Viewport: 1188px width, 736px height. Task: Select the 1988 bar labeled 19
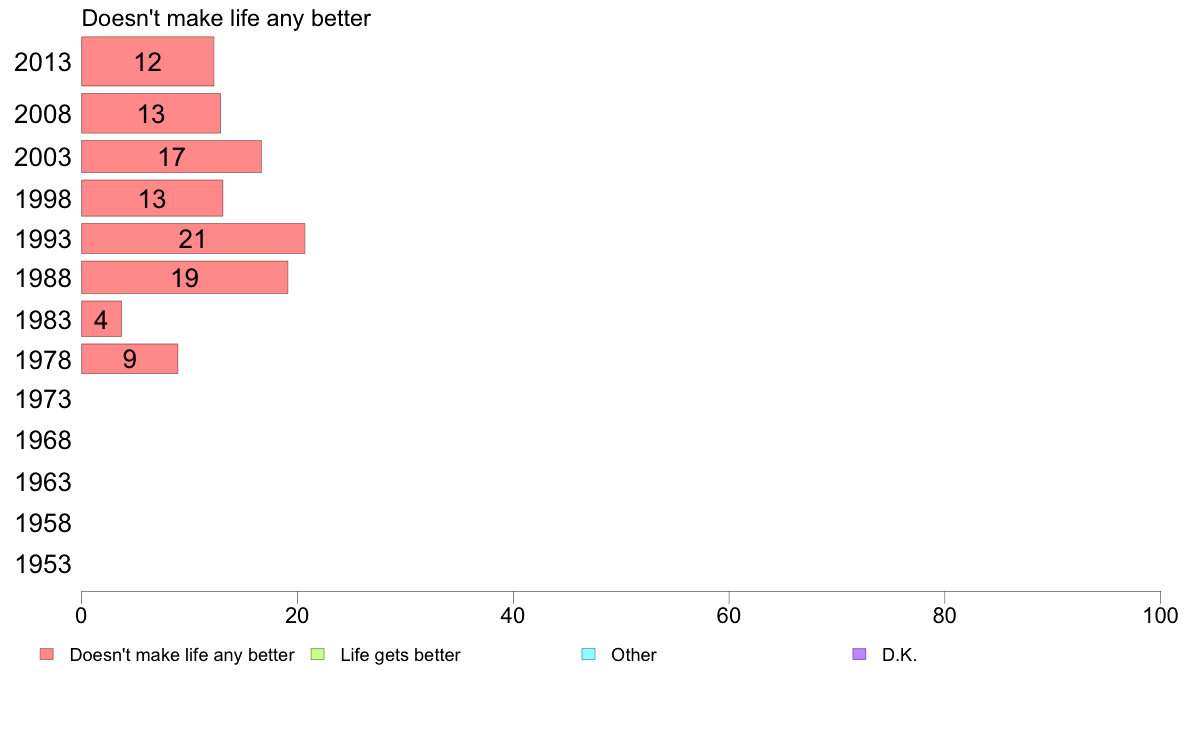point(185,277)
